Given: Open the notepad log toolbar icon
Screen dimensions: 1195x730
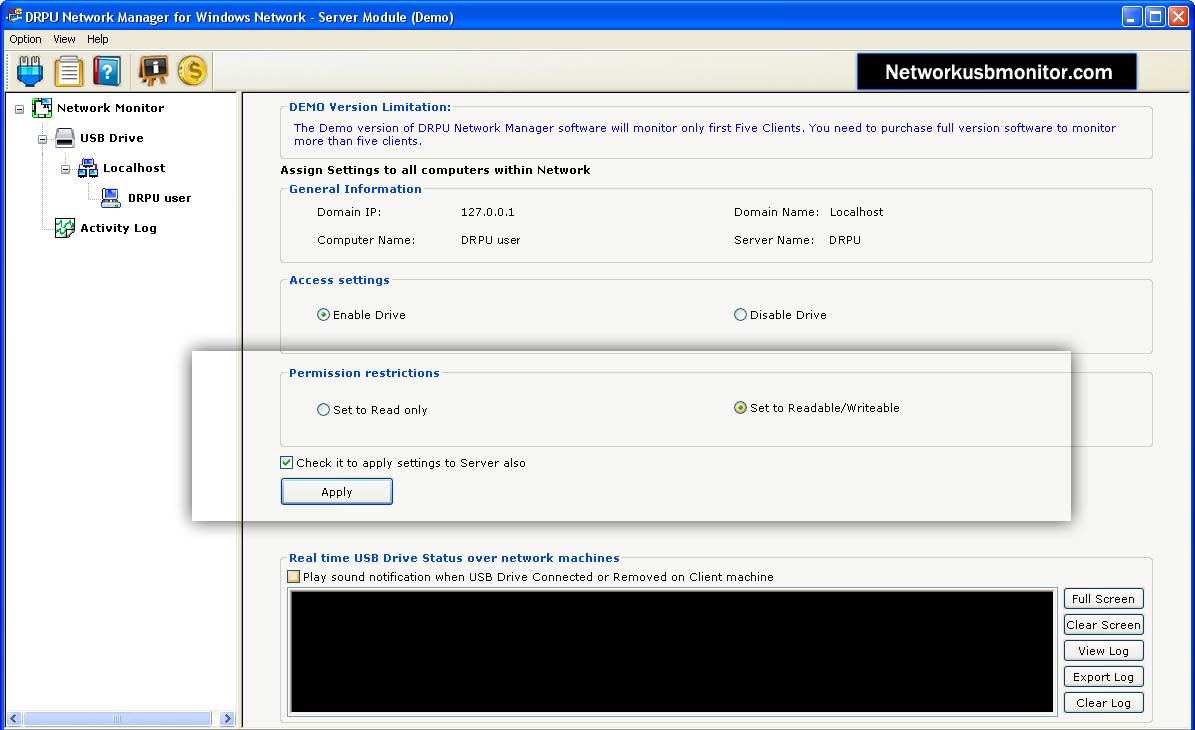Looking at the screenshot, I should [69, 71].
